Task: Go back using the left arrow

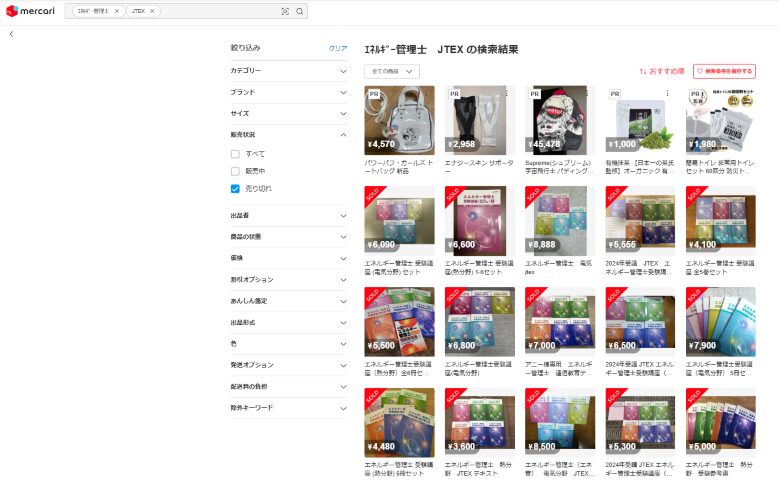Action: (x=11, y=34)
